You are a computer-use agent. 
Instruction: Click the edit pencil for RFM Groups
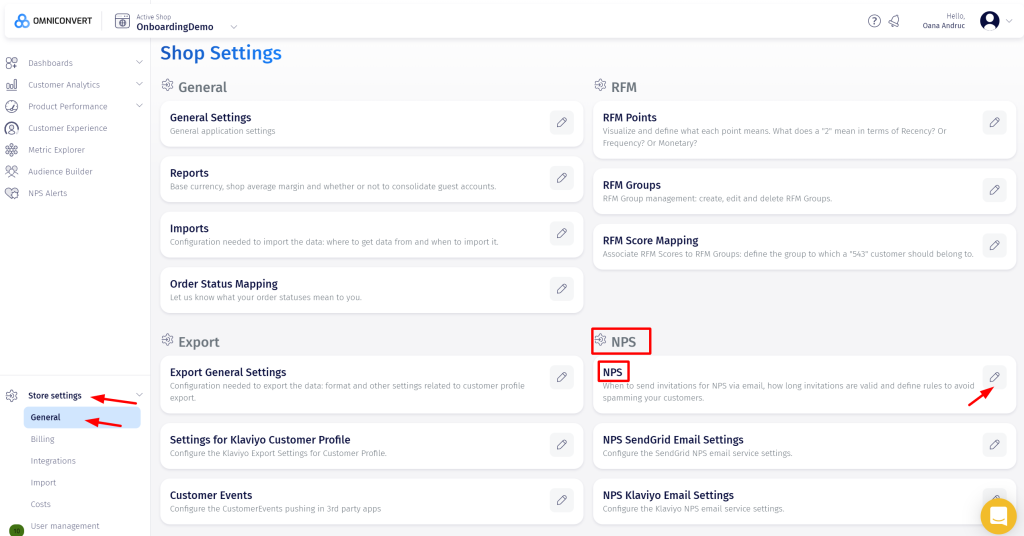(x=994, y=189)
